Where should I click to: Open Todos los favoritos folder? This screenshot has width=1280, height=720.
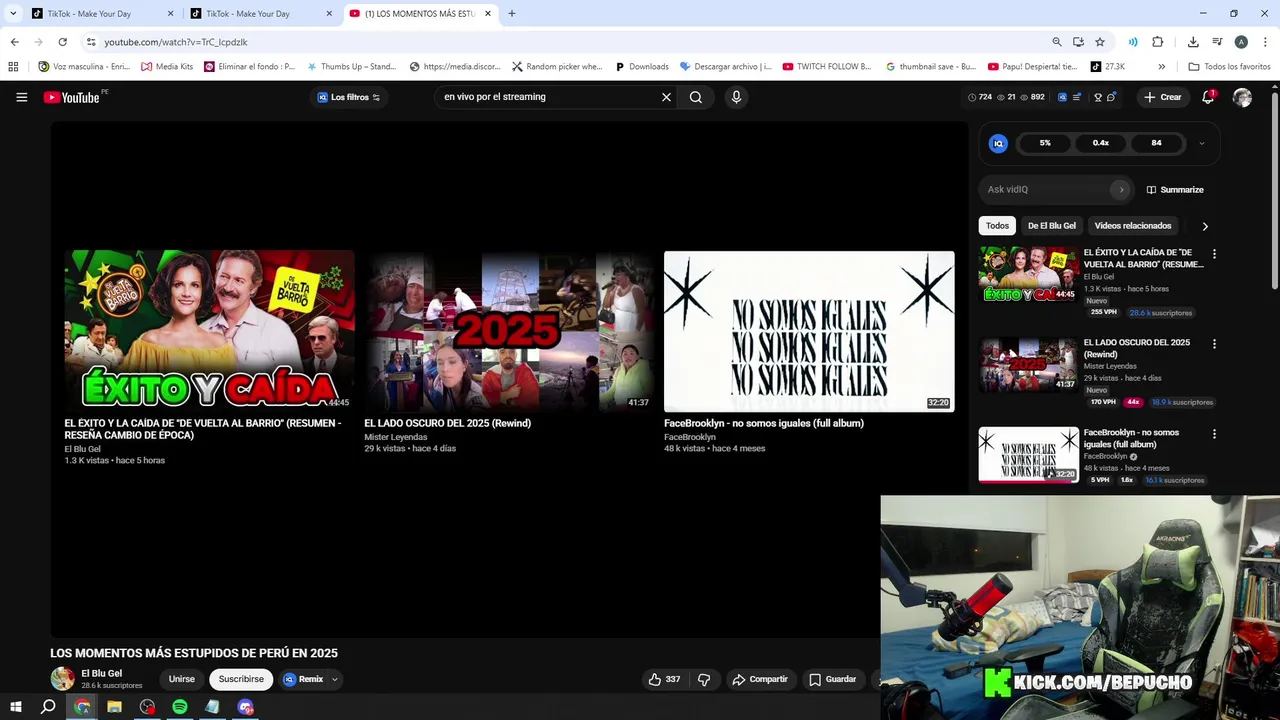click(1229, 67)
